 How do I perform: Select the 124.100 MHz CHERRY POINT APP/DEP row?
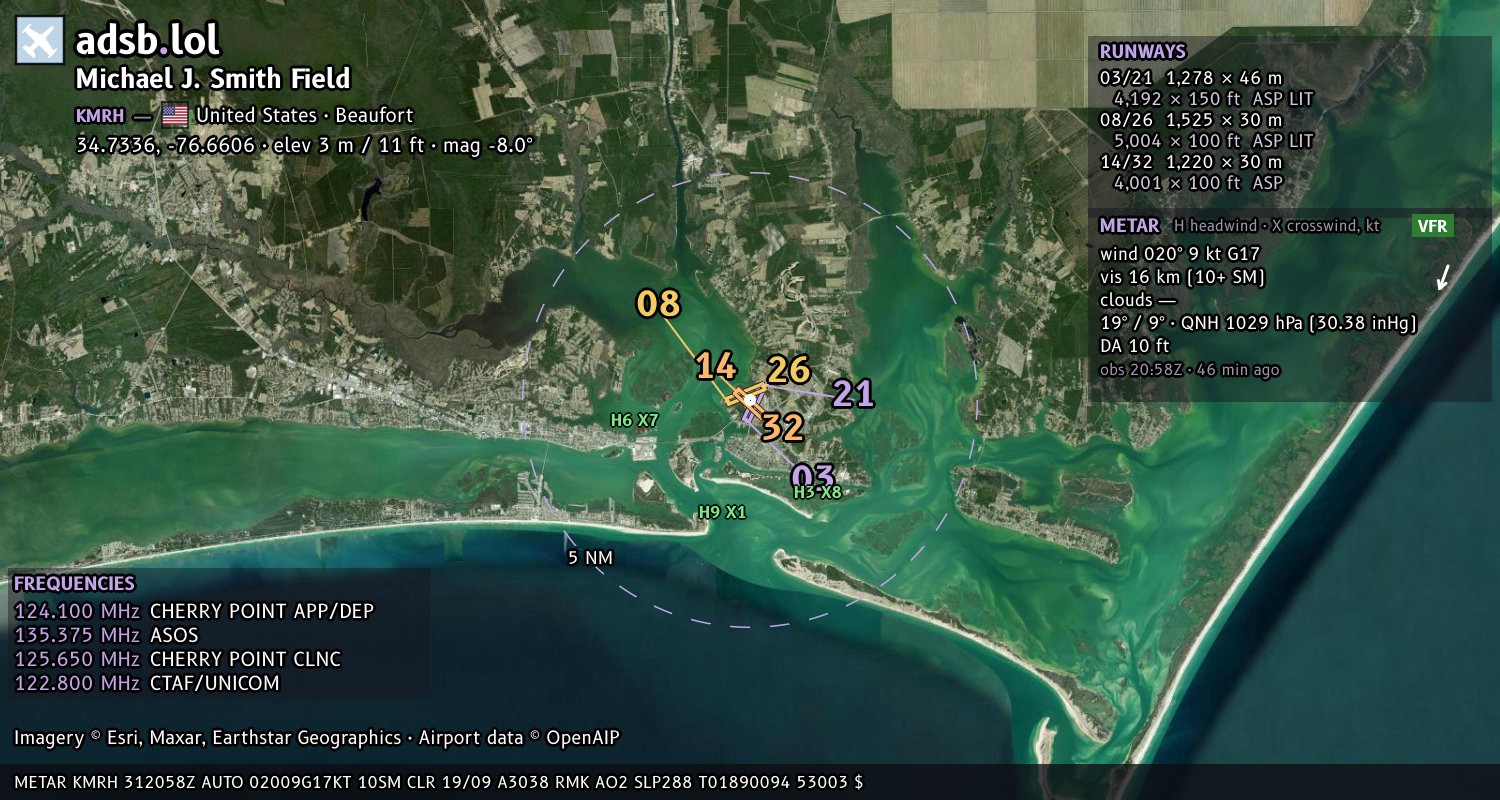(x=194, y=611)
